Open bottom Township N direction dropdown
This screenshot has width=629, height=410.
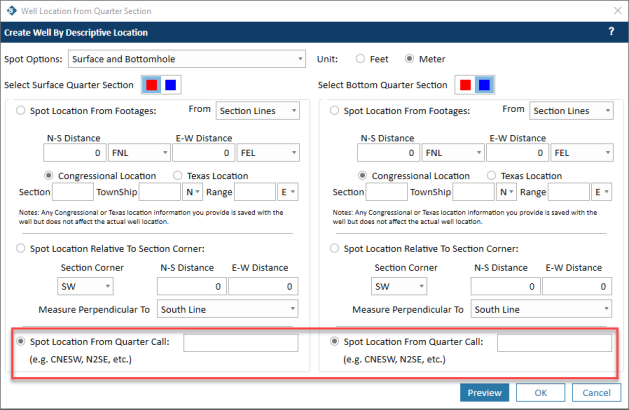coord(506,192)
